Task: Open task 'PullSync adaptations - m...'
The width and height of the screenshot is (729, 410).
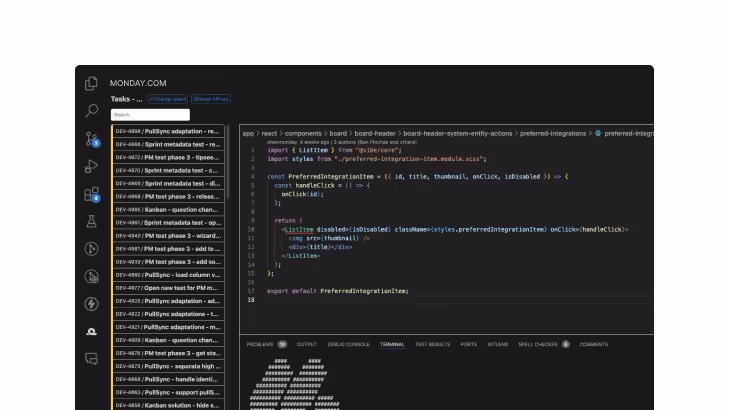Action: click(168, 327)
